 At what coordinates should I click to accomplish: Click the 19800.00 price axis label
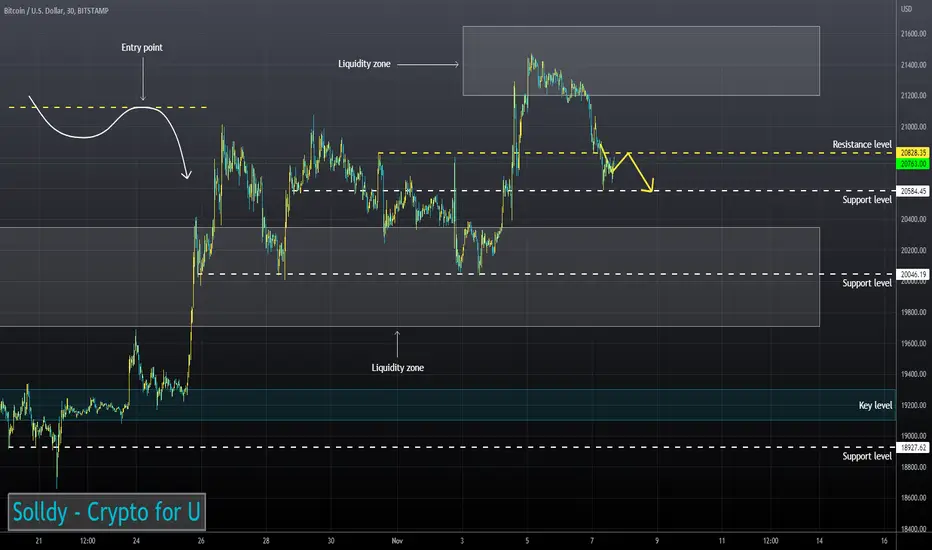pos(913,312)
